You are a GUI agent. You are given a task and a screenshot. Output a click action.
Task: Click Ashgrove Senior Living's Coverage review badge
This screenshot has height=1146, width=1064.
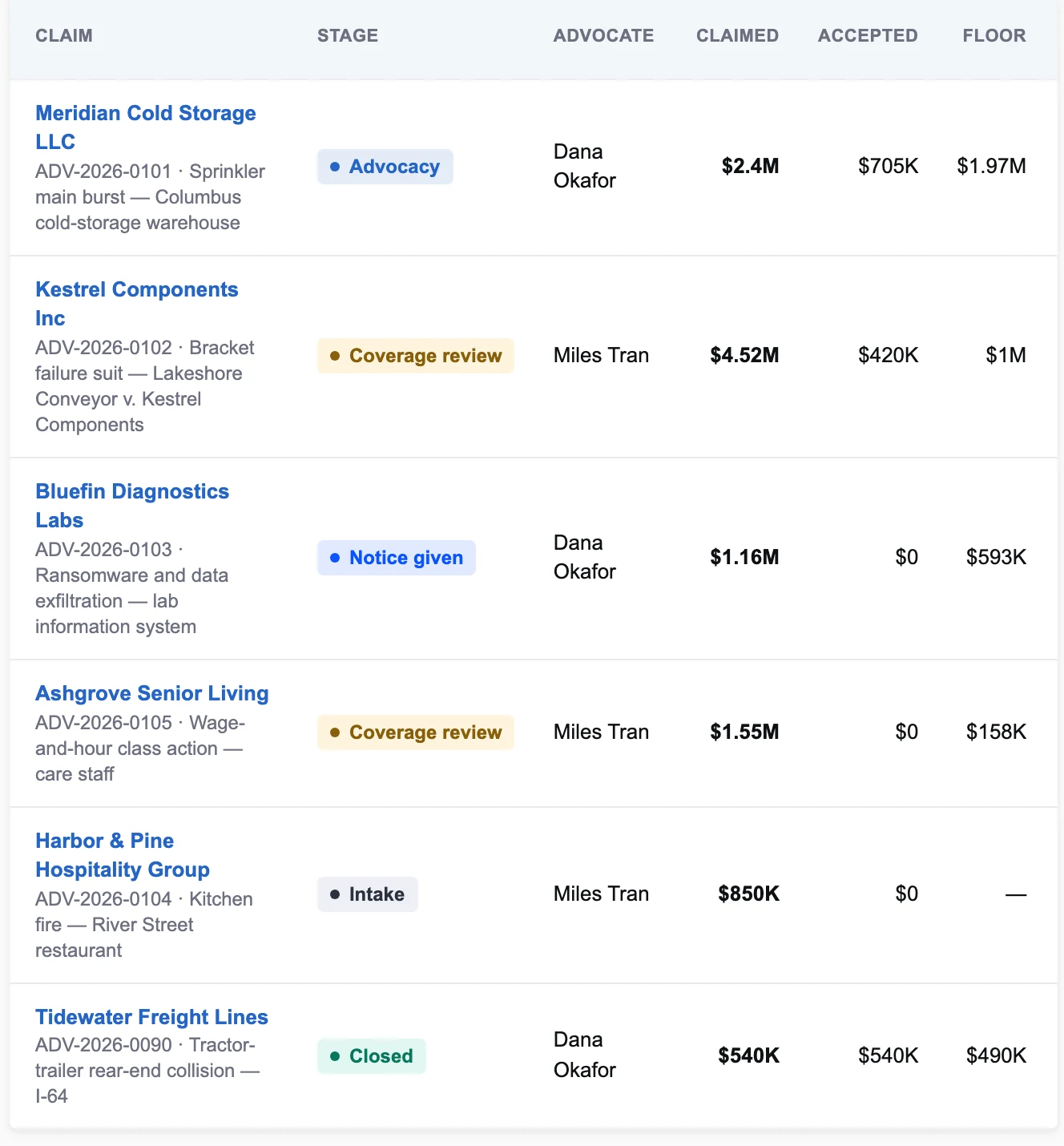[416, 732]
